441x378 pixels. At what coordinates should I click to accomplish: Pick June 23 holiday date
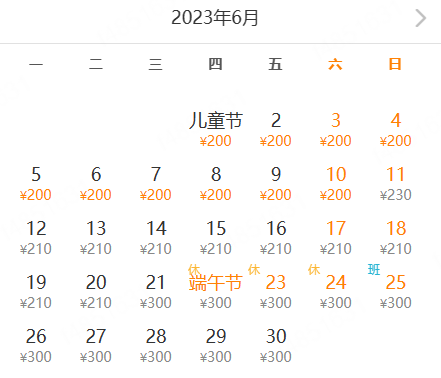coord(276,291)
